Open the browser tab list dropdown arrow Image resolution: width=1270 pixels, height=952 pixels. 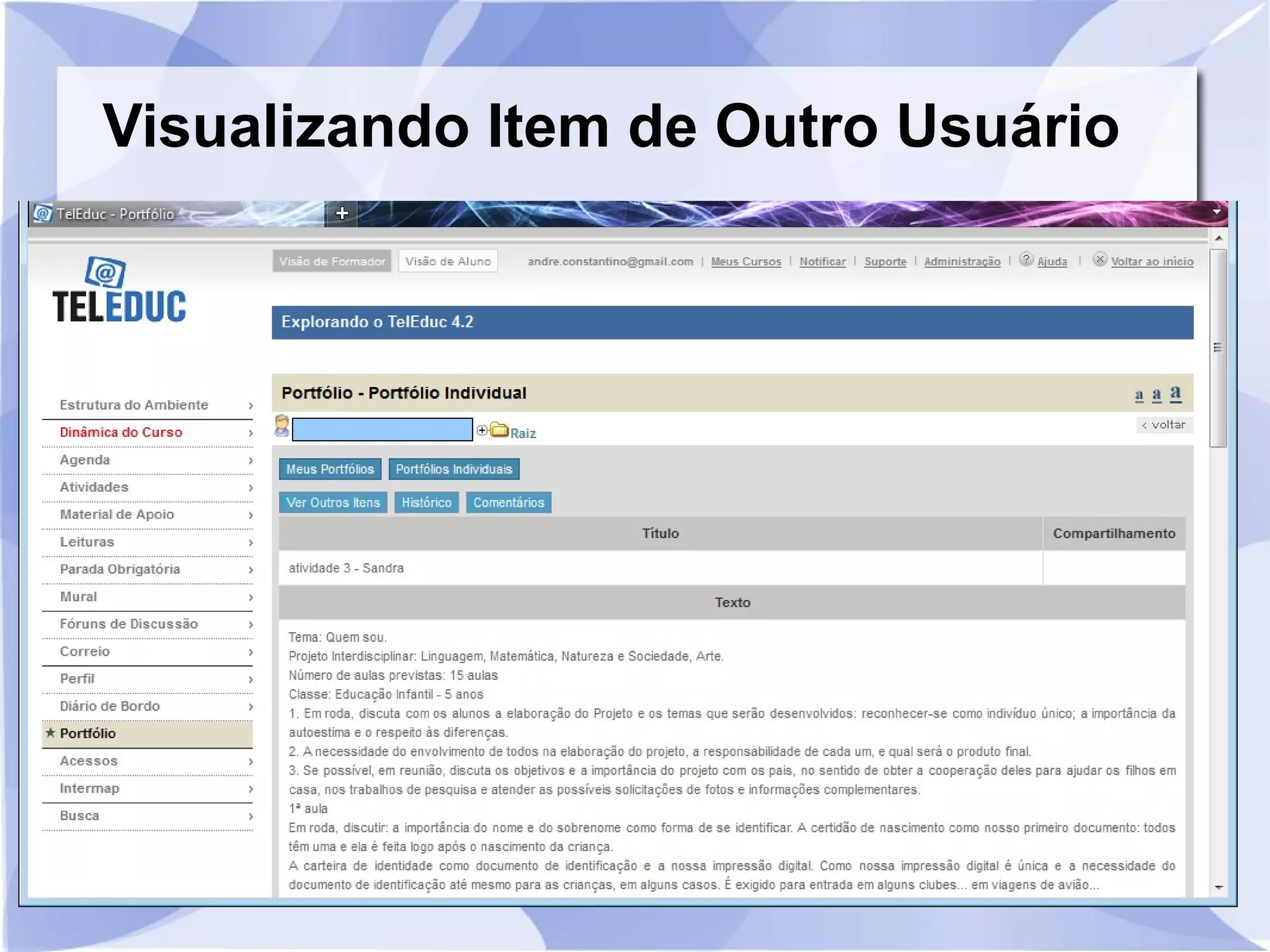pos(1217,212)
